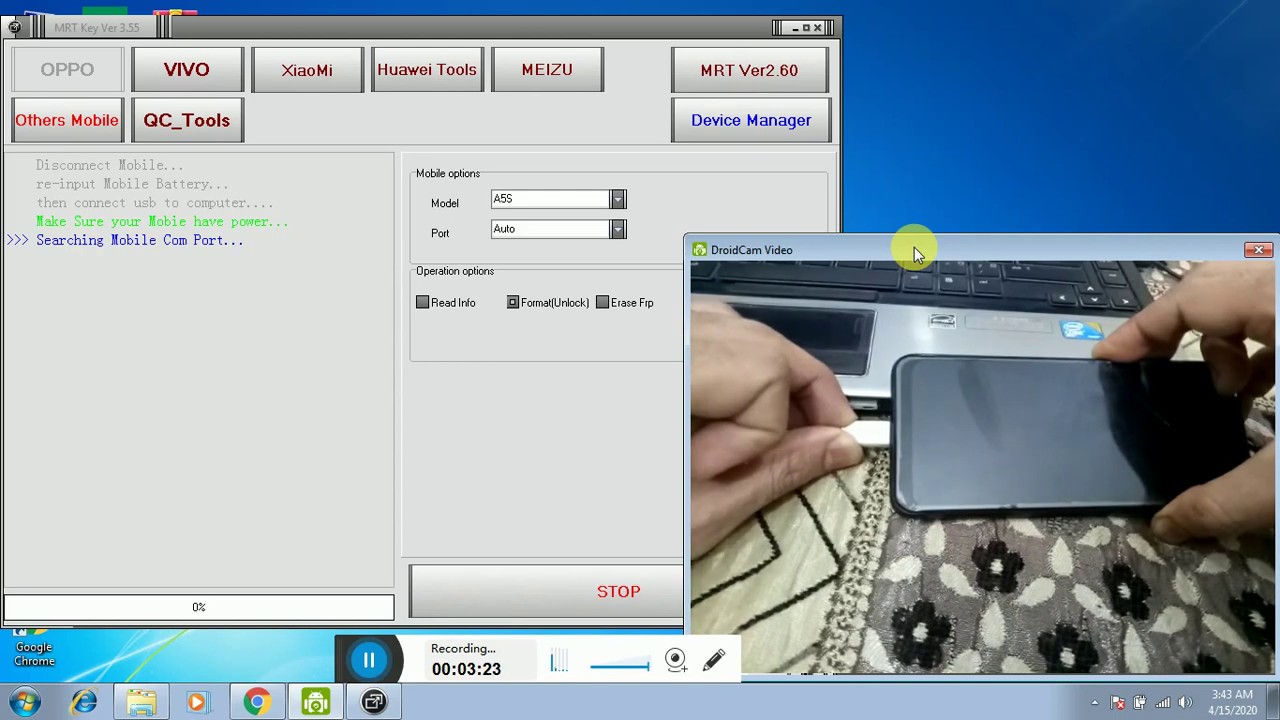This screenshot has width=1280, height=720.
Task: Click log line 're-input Mobile Battery...'
Action: (132, 184)
